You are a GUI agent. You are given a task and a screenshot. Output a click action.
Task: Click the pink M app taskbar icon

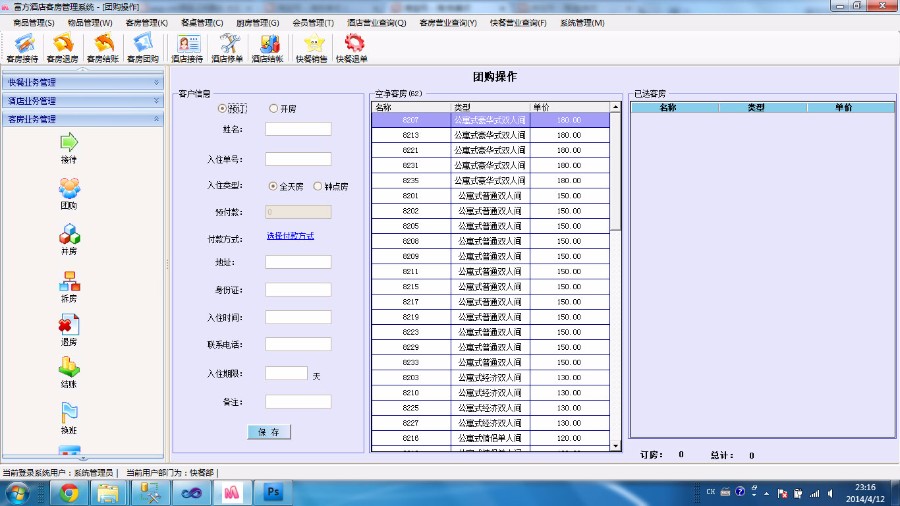pos(231,493)
